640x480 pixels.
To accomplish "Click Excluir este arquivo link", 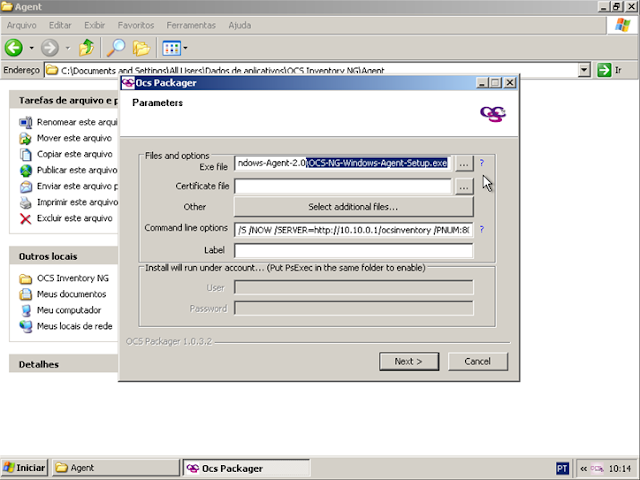I will (66, 218).
